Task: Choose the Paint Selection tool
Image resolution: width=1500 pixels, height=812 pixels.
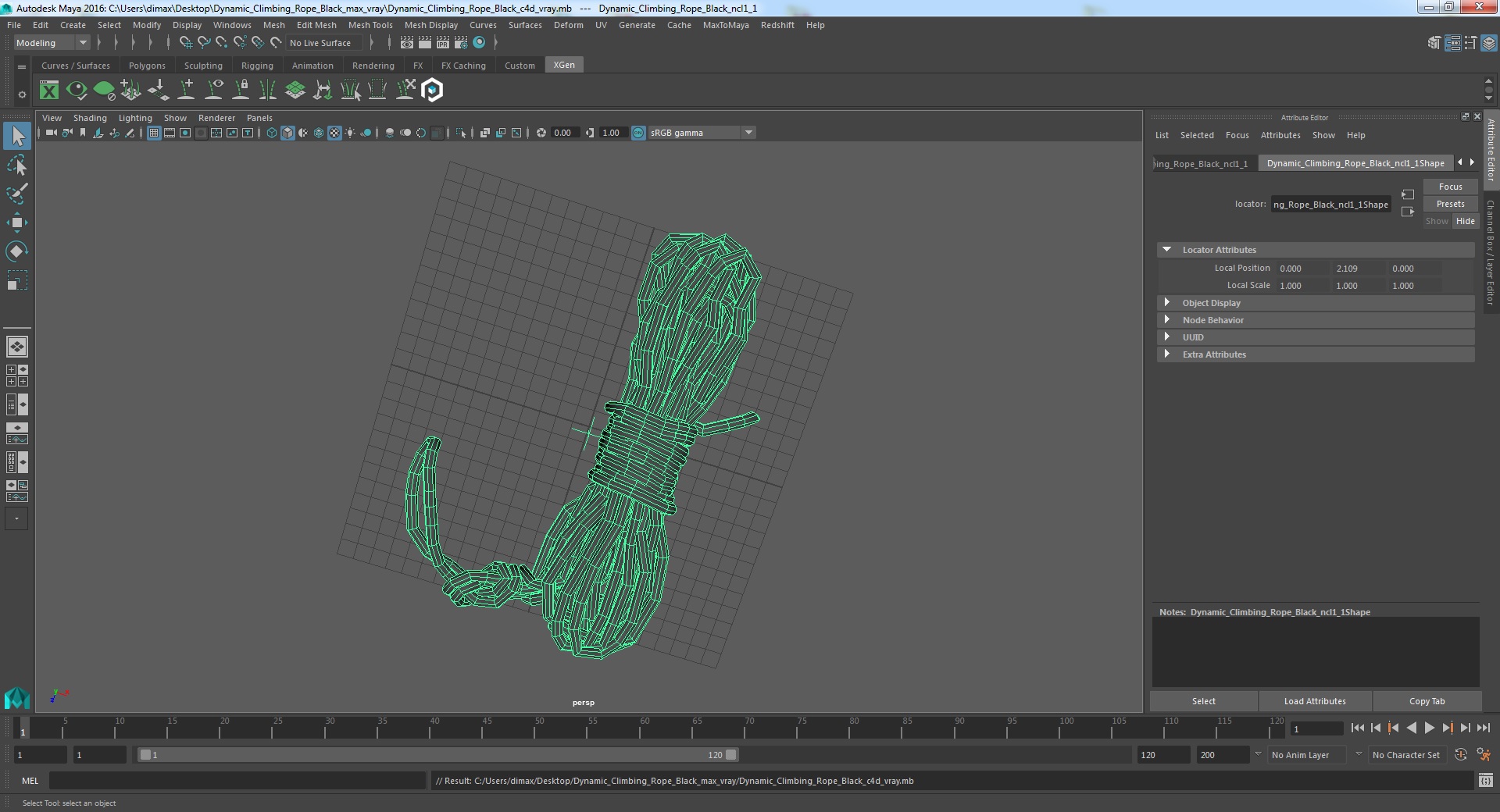Action: 17,194
